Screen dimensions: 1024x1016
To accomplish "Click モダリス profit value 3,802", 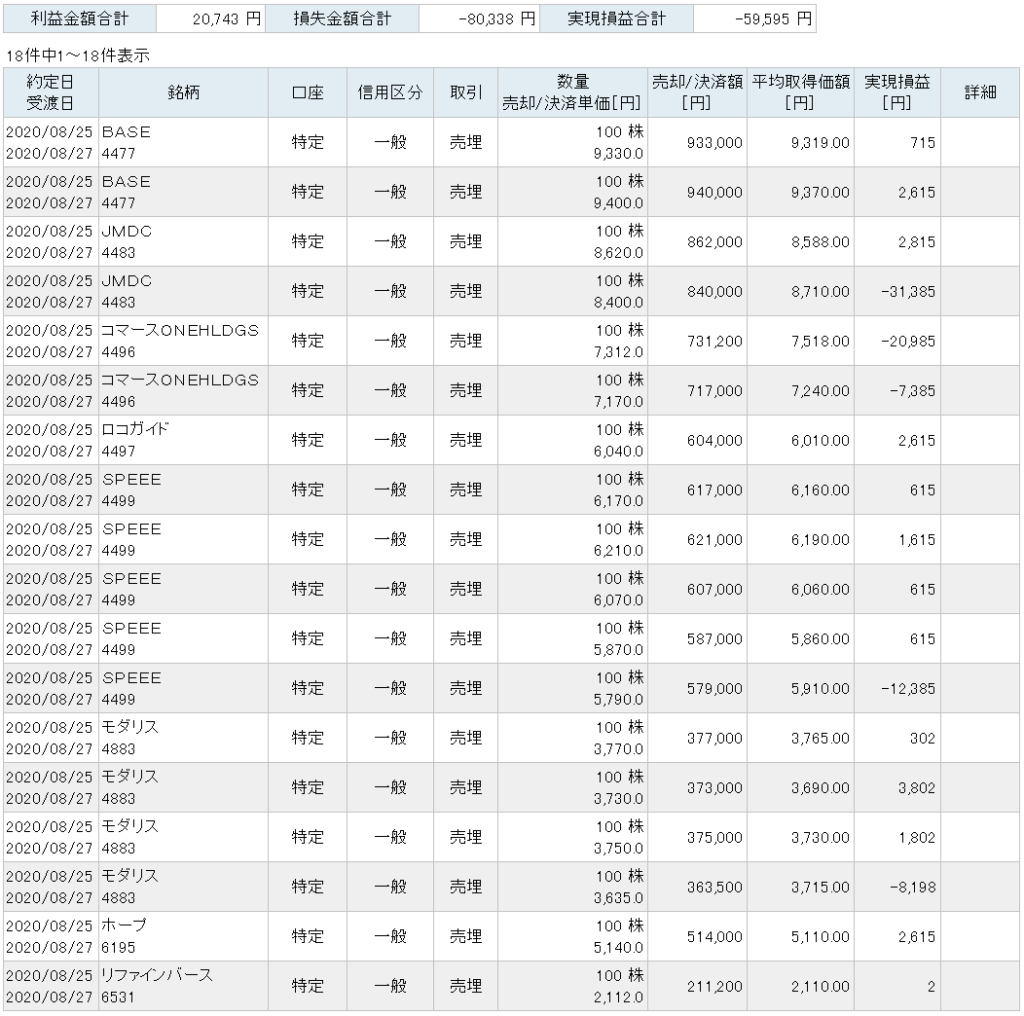I will pyautogui.click(x=916, y=788).
